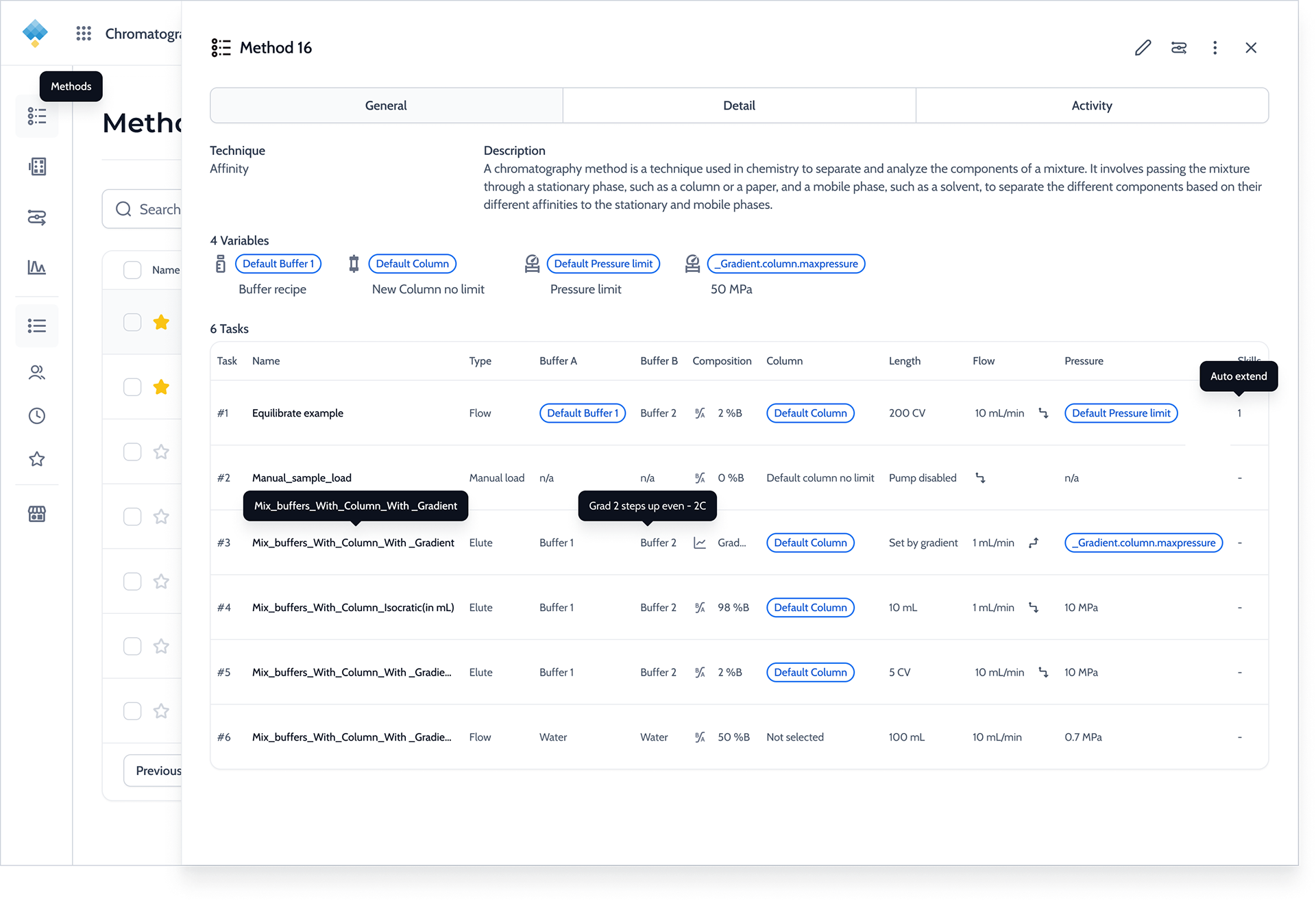Viewport: 1316px width, 901px height.
Task: Unfavorite the first starred method
Action: [161, 322]
